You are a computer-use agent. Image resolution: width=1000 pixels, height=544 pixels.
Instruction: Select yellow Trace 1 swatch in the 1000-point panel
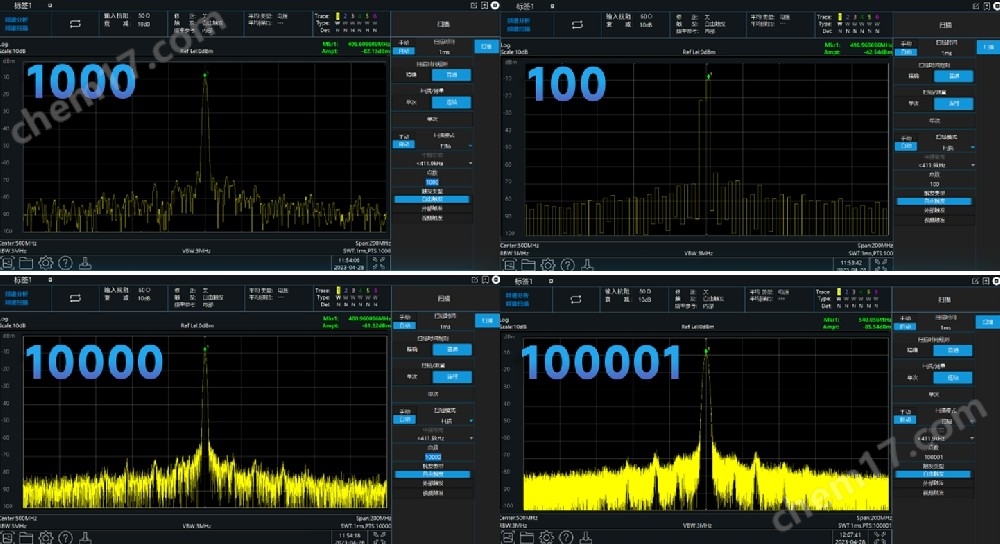(x=338, y=16)
